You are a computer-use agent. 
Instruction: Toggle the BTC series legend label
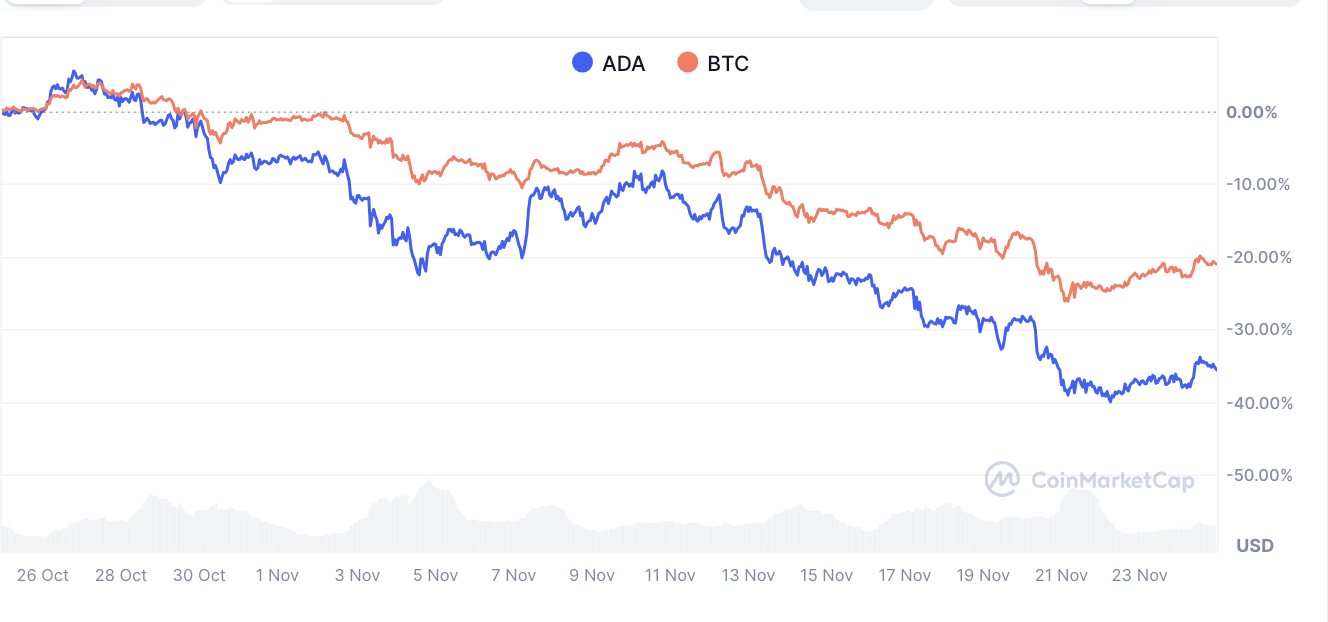[728, 64]
